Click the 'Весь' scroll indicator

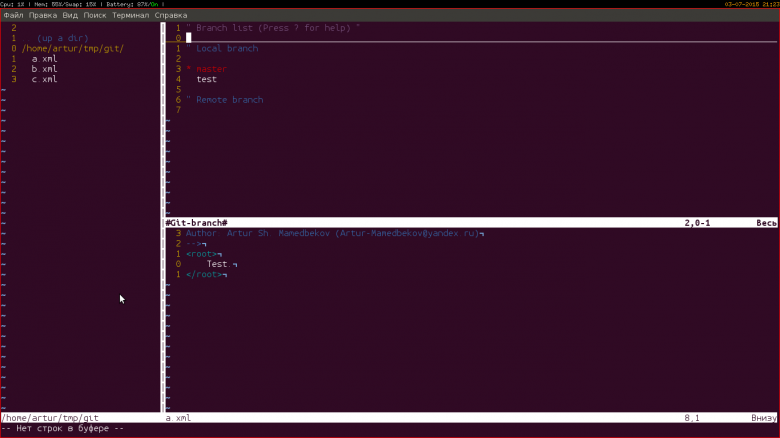[x=766, y=223]
